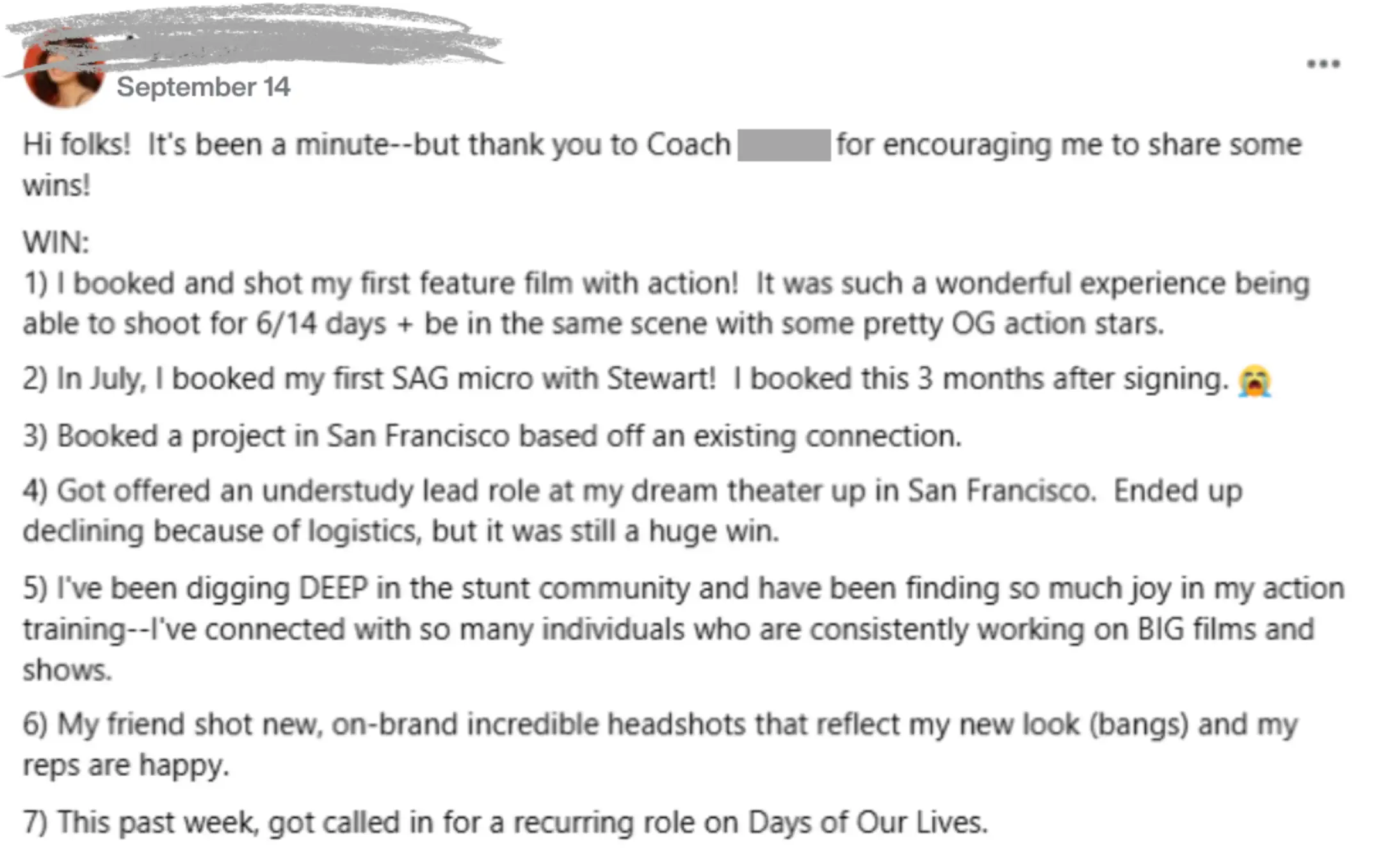Click 'reps are happy' text
Viewport: 1383px width, 868px height.
coord(125,766)
